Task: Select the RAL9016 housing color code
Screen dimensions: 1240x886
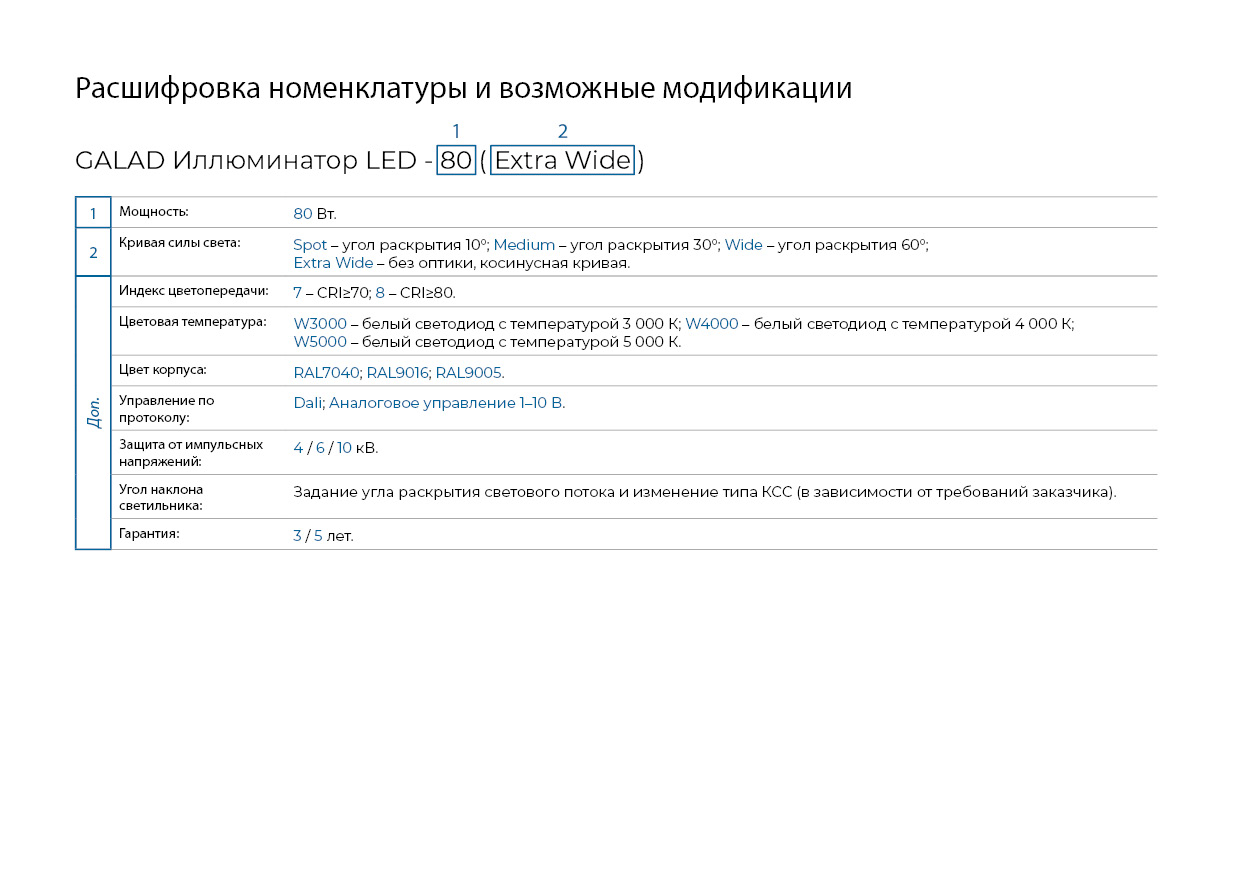Action: 398,373
